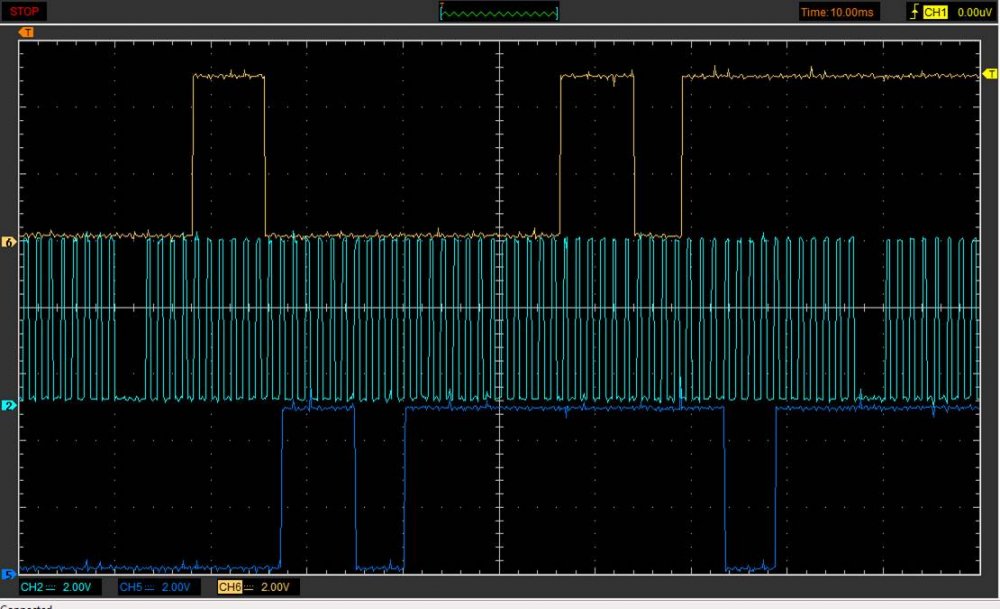Image resolution: width=1000 pixels, height=609 pixels.
Task: Click the CH5 DC coupling icon
Action: click(x=149, y=587)
